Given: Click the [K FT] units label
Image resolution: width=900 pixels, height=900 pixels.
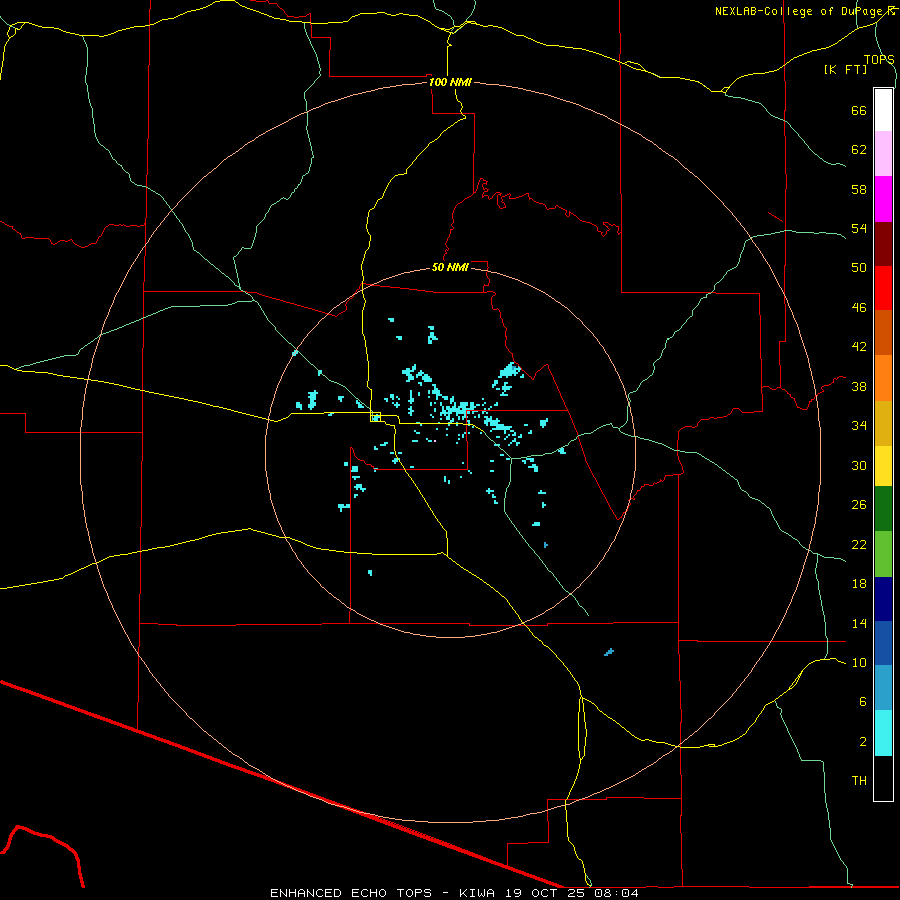Looking at the screenshot, I should coord(845,69).
